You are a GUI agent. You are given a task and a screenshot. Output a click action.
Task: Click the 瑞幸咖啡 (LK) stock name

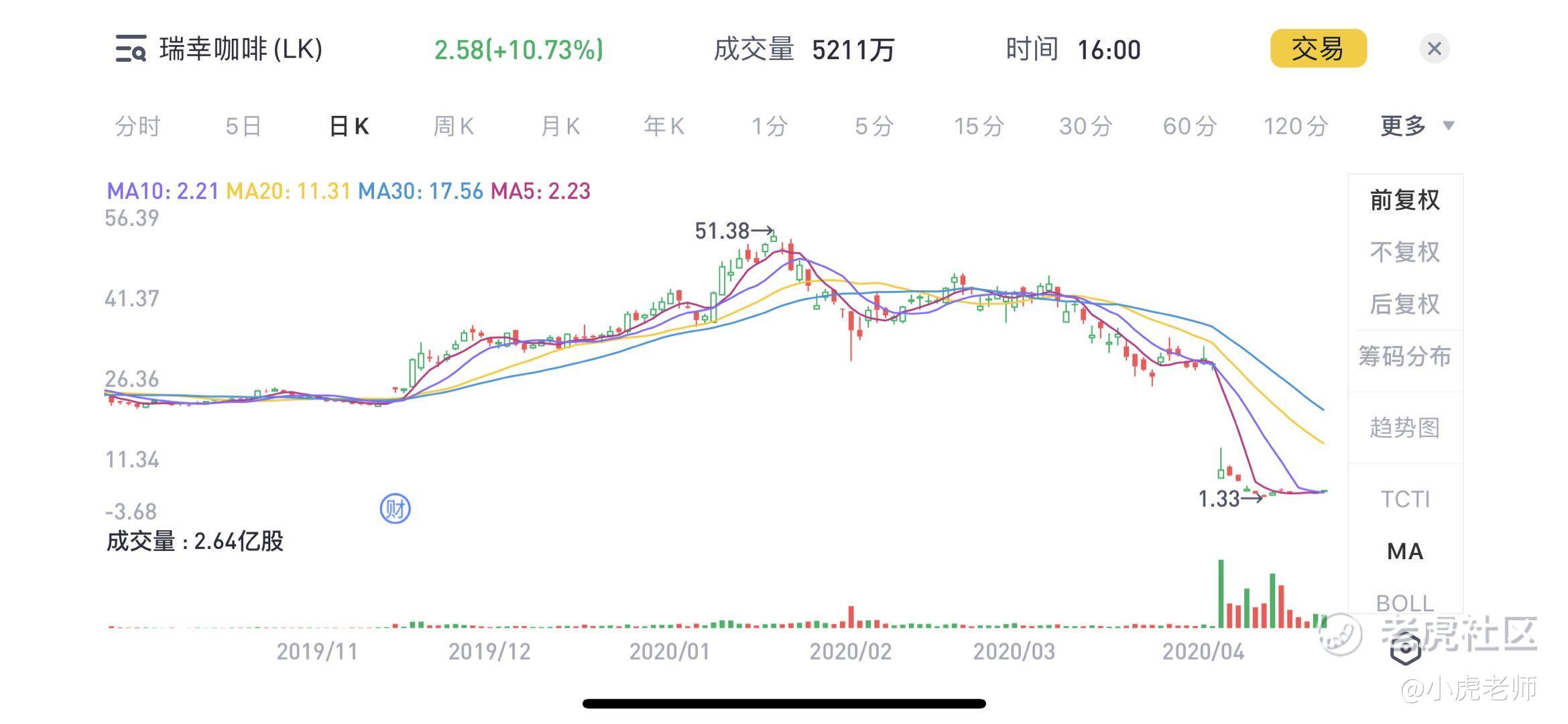tap(241, 49)
